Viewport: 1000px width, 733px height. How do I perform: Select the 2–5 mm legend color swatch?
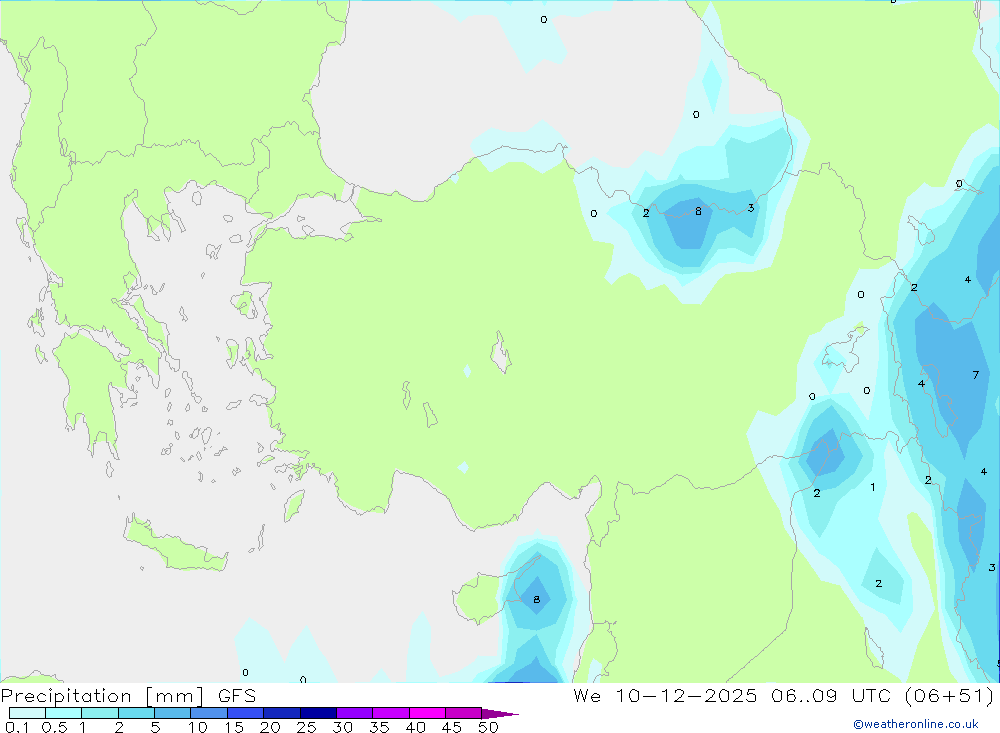tap(136, 713)
